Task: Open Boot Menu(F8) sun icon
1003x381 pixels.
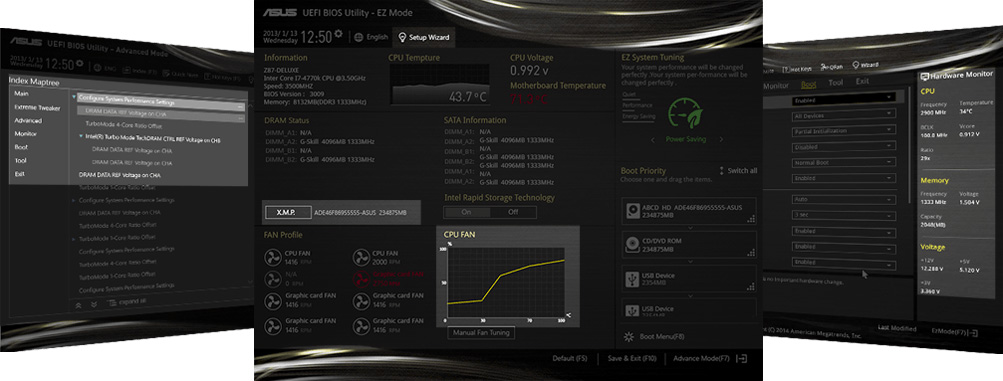Action: tap(629, 336)
